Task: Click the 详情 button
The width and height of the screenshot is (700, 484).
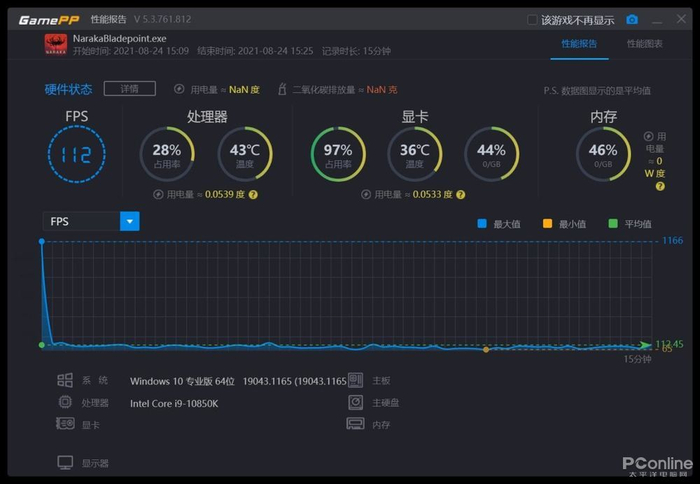Action: [129, 88]
